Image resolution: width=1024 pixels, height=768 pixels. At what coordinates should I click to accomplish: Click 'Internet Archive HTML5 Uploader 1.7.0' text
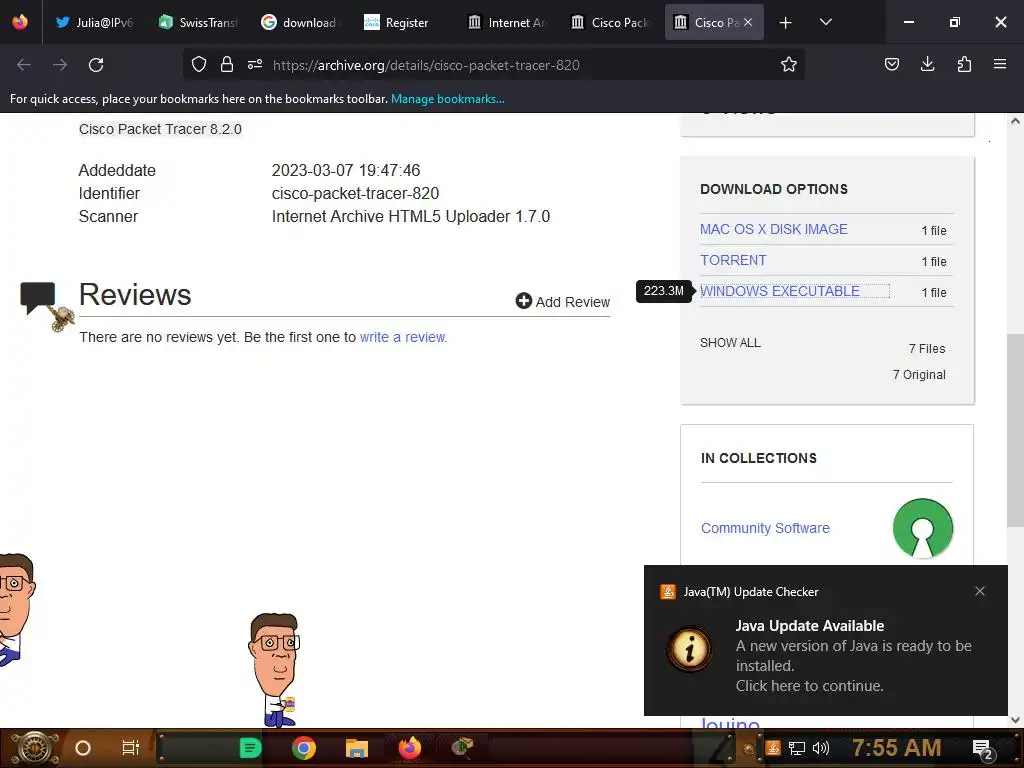tap(411, 216)
